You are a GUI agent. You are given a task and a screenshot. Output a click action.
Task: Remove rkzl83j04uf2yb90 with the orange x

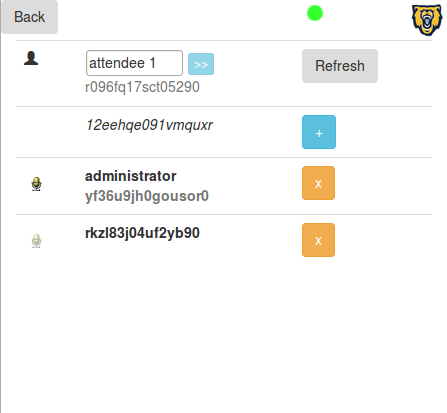[x=318, y=240]
